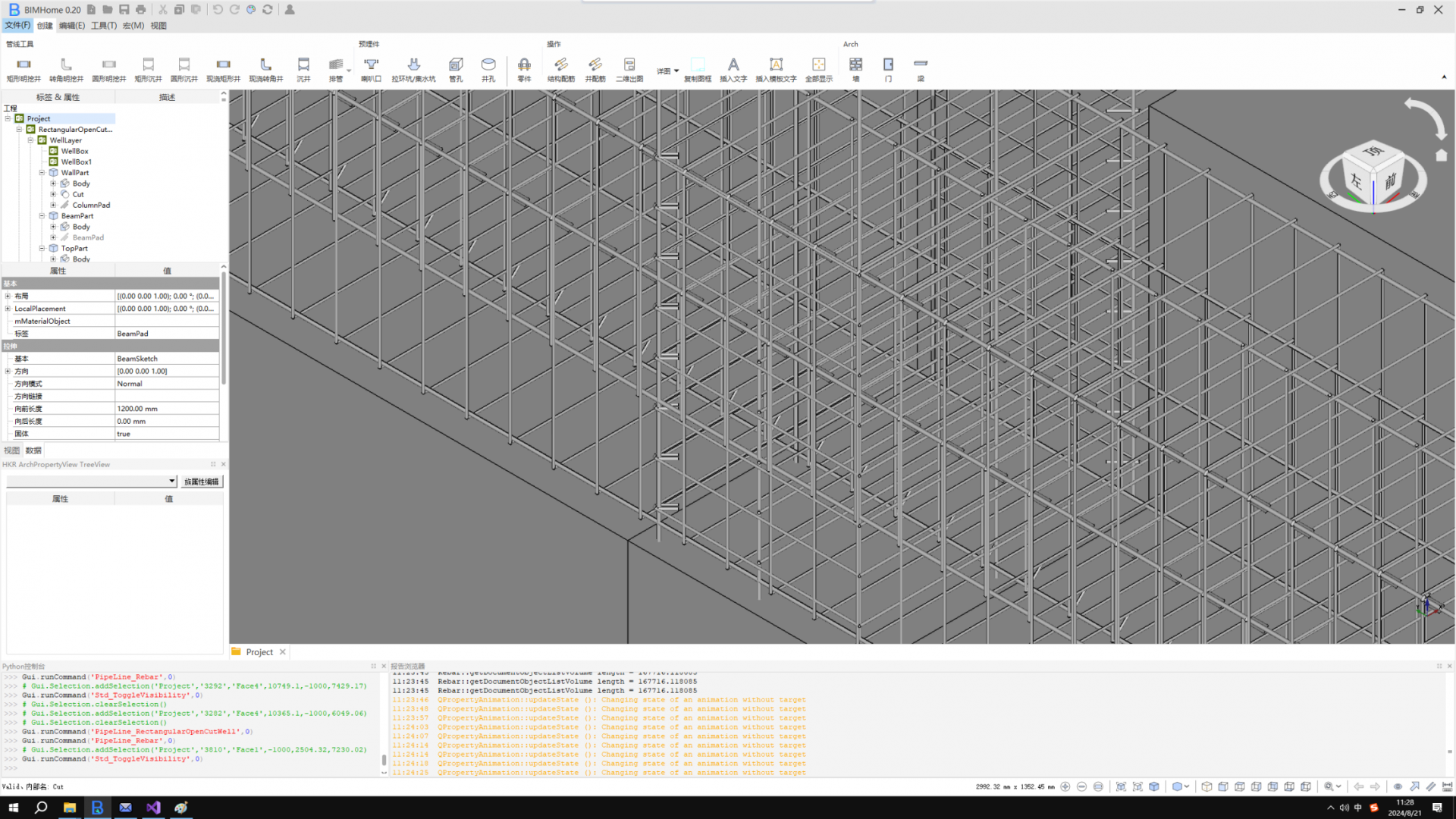Collapse the BeamPart tree node
Image resolution: width=1456 pixels, height=819 pixels.
point(42,216)
